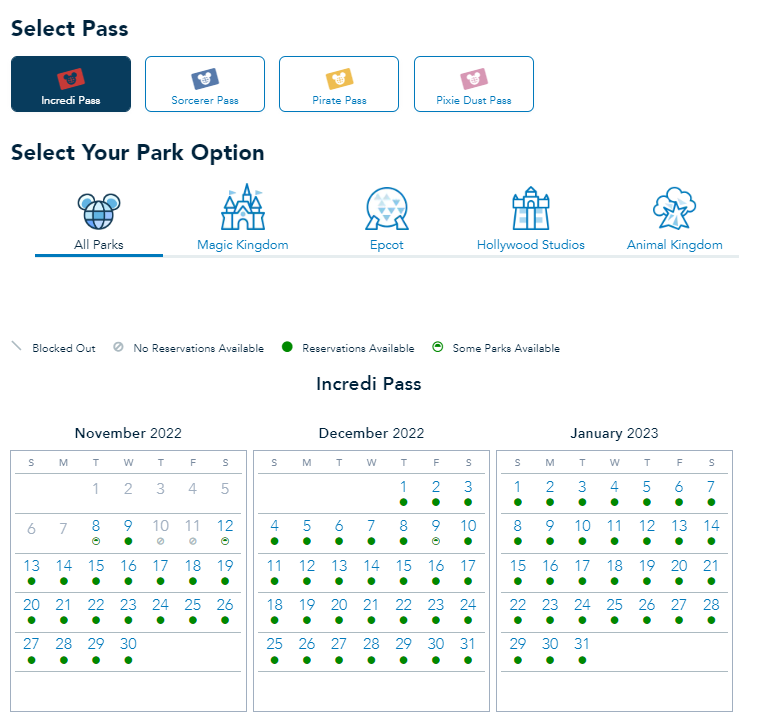Pick December 25, 2022 on calendar
Screen dimensions: 765x725
click(275, 644)
